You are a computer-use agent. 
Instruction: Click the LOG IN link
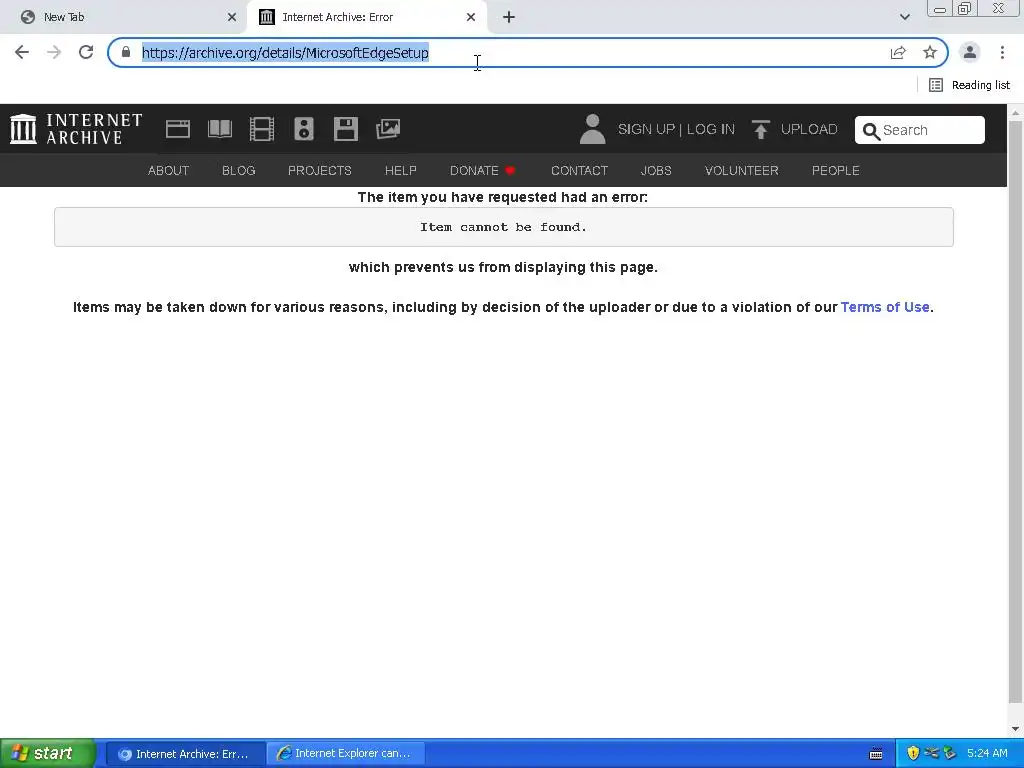coord(711,129)
